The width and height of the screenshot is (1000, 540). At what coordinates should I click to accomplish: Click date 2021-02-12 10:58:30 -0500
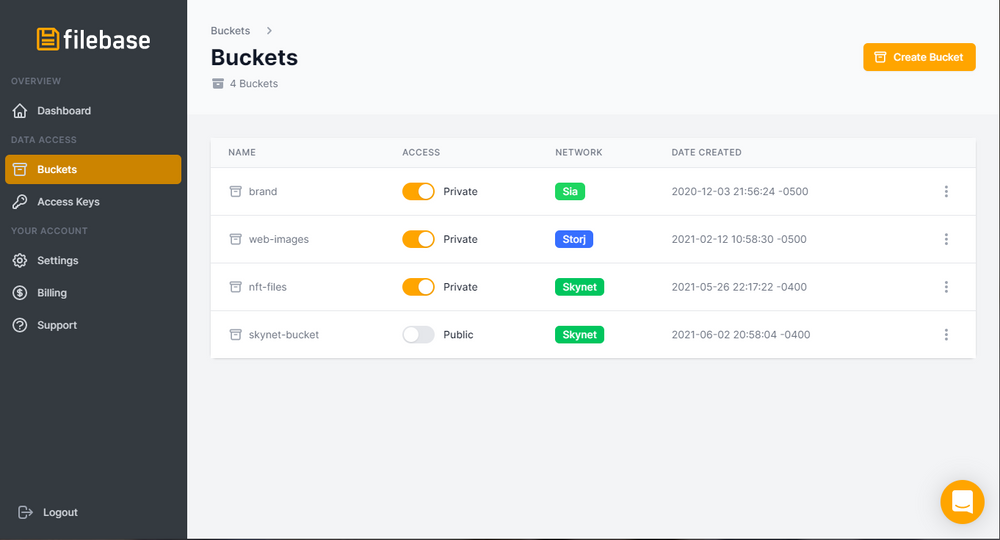pos(739,239)
